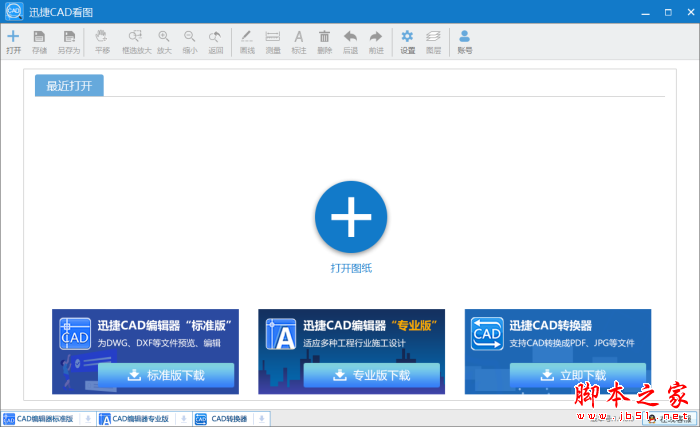
Task: Click the Delete (删除) trash icon
Action: click(324, 41)
